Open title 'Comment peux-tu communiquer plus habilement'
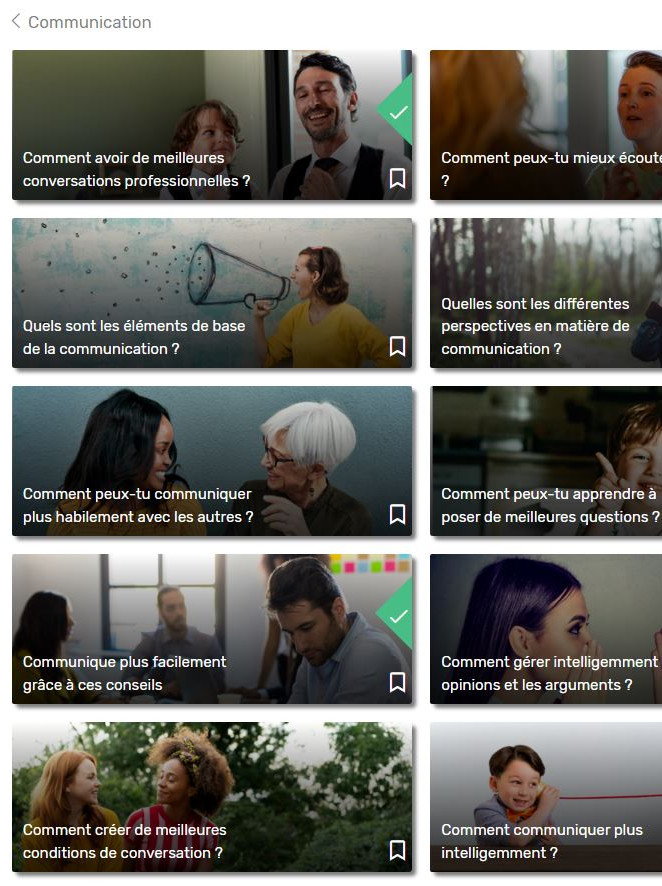This screenshot has width=662, height=886. [138, 505]
